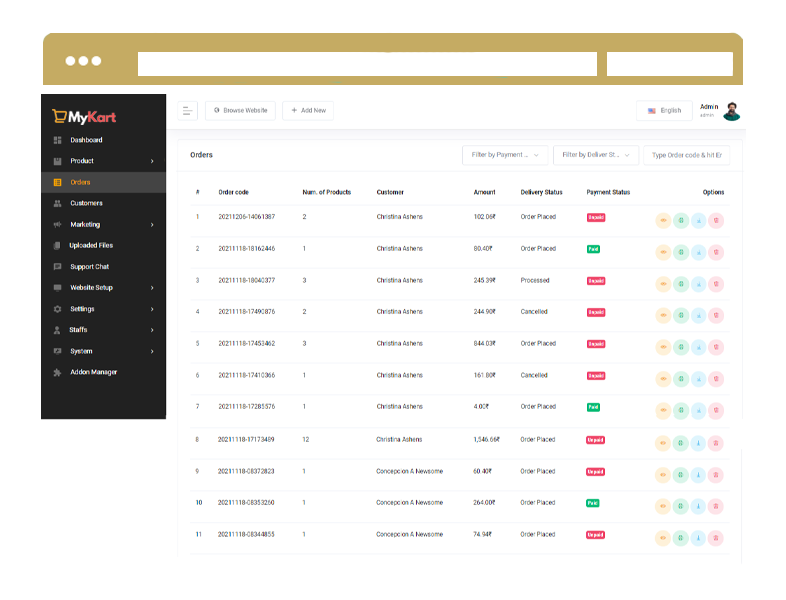786x600 pixels.
Task: Open the Filter by Delivery Status dropdown
Action: coord(595,155)
